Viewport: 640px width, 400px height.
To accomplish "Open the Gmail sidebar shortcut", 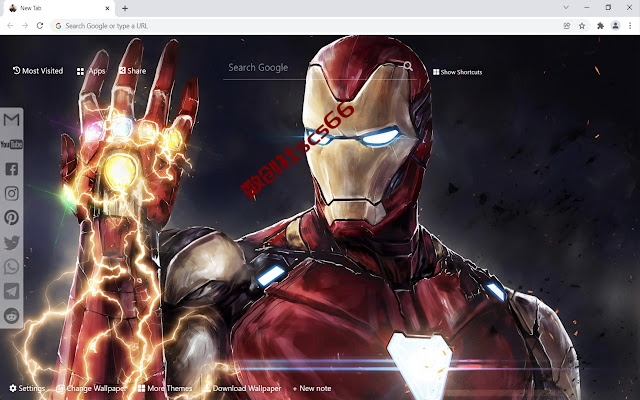I will click(x=11, y=120).
